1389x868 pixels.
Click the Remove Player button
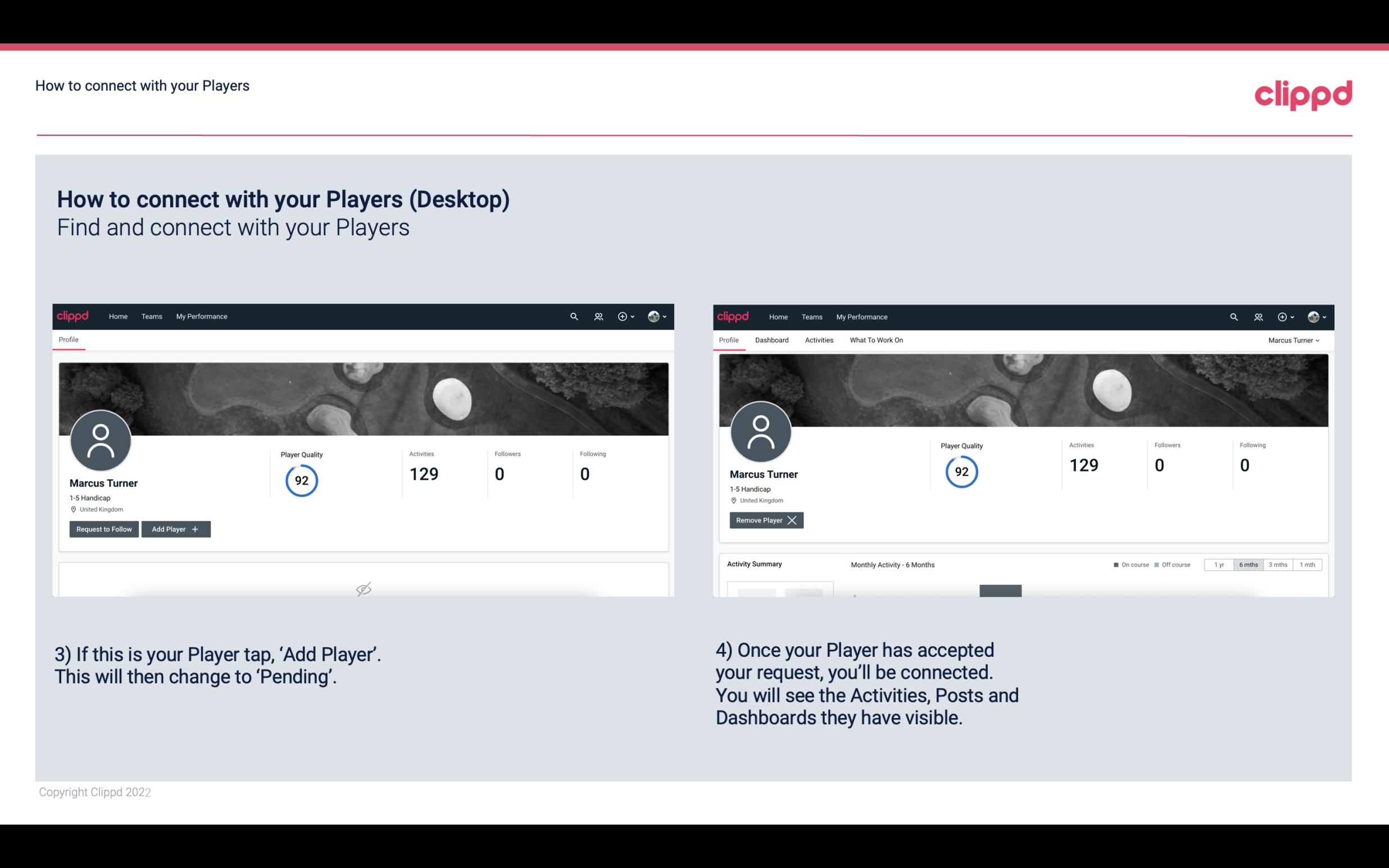765,520
